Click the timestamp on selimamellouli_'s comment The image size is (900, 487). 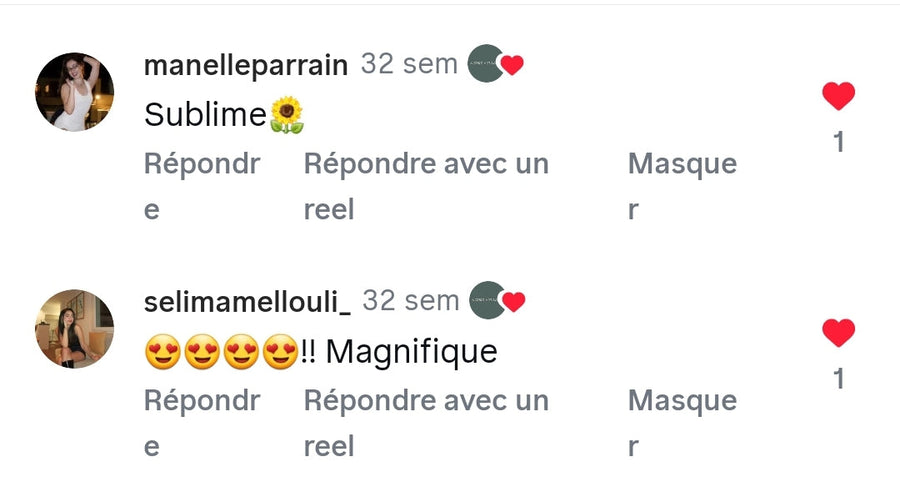click(x=410, y=300)
